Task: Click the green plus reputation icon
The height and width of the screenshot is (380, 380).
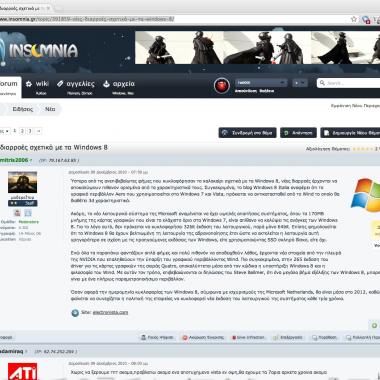Action: (374, 326)
